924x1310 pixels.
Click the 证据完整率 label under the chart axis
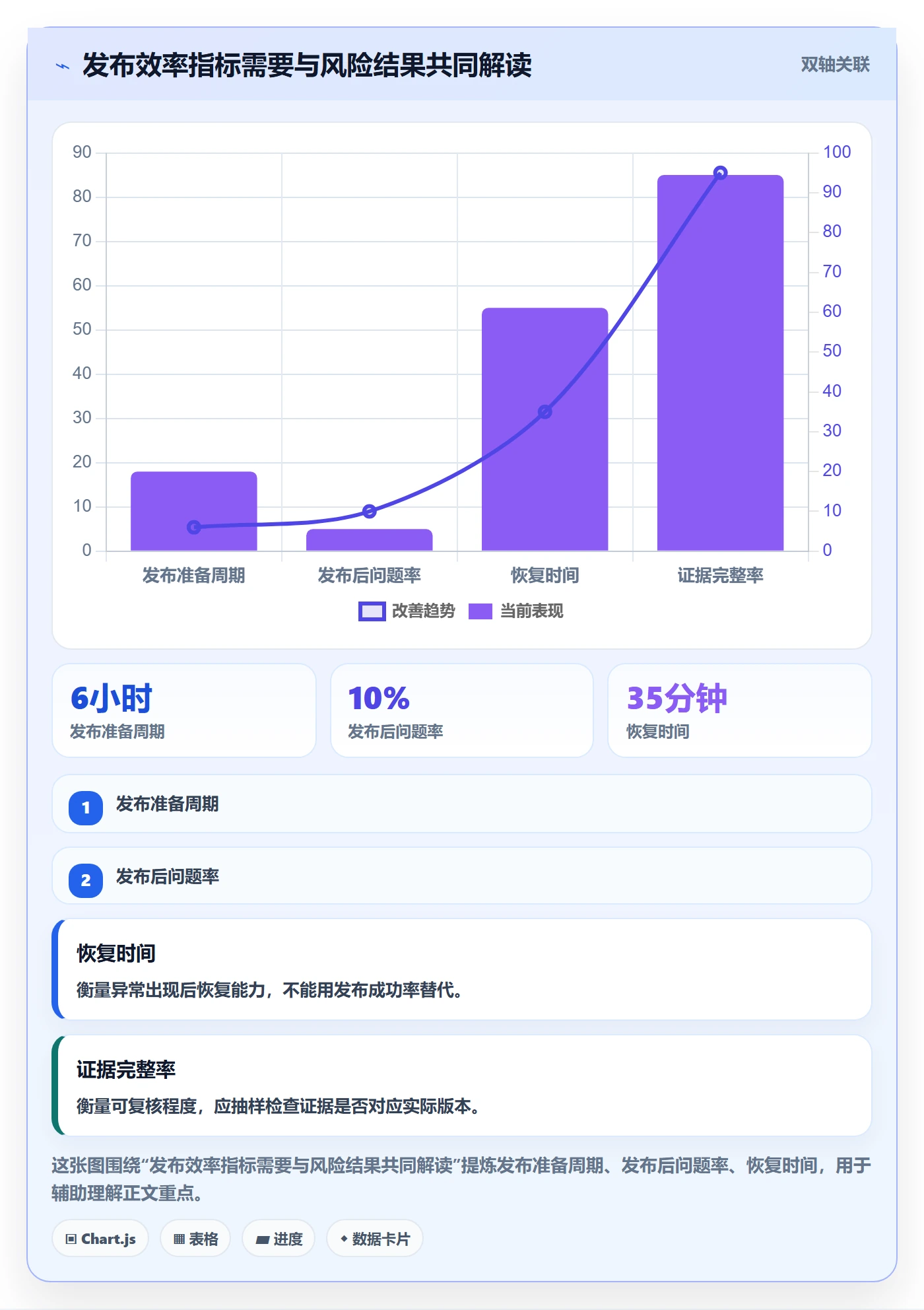pyautogui.click(x=721, y=576)
